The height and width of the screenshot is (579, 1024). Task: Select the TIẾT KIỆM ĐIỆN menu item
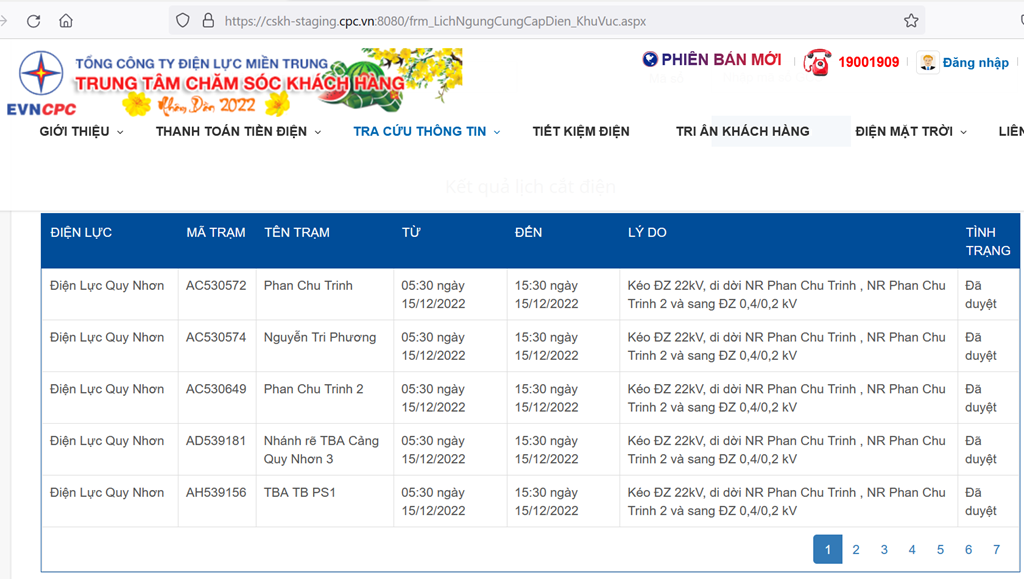[x=581, y=131]
